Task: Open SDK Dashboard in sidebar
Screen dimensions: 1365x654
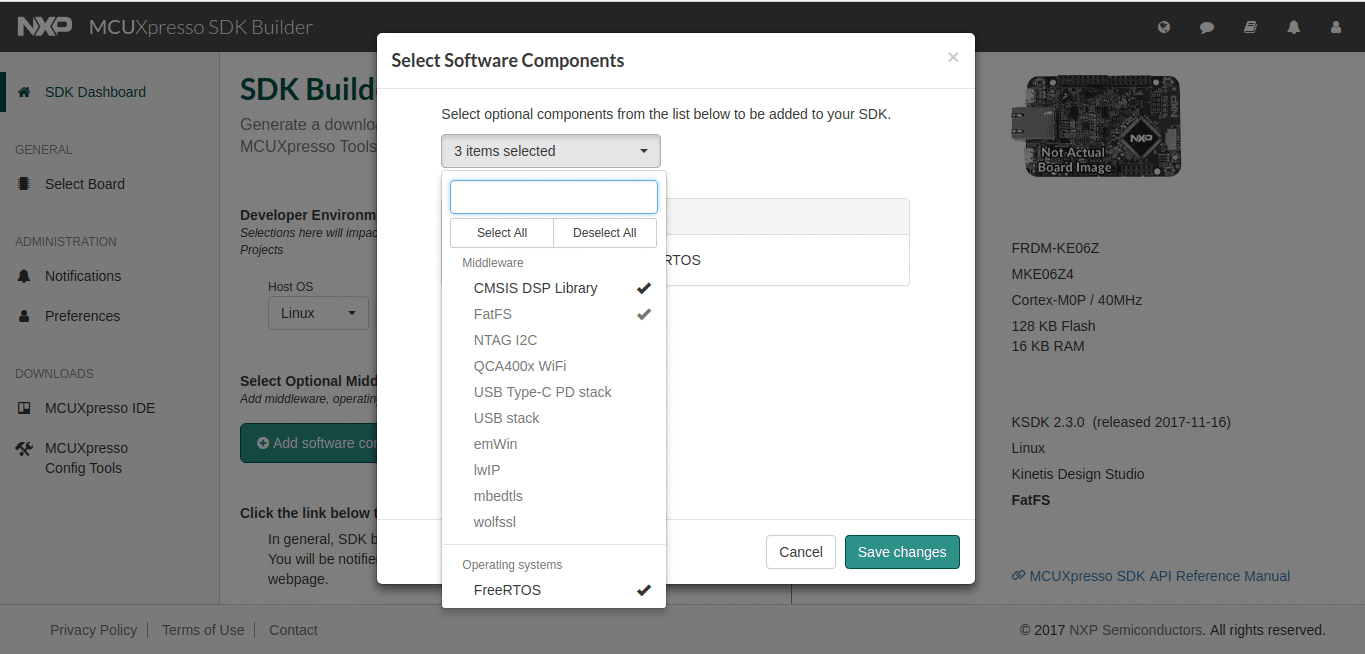Action: 95,92
